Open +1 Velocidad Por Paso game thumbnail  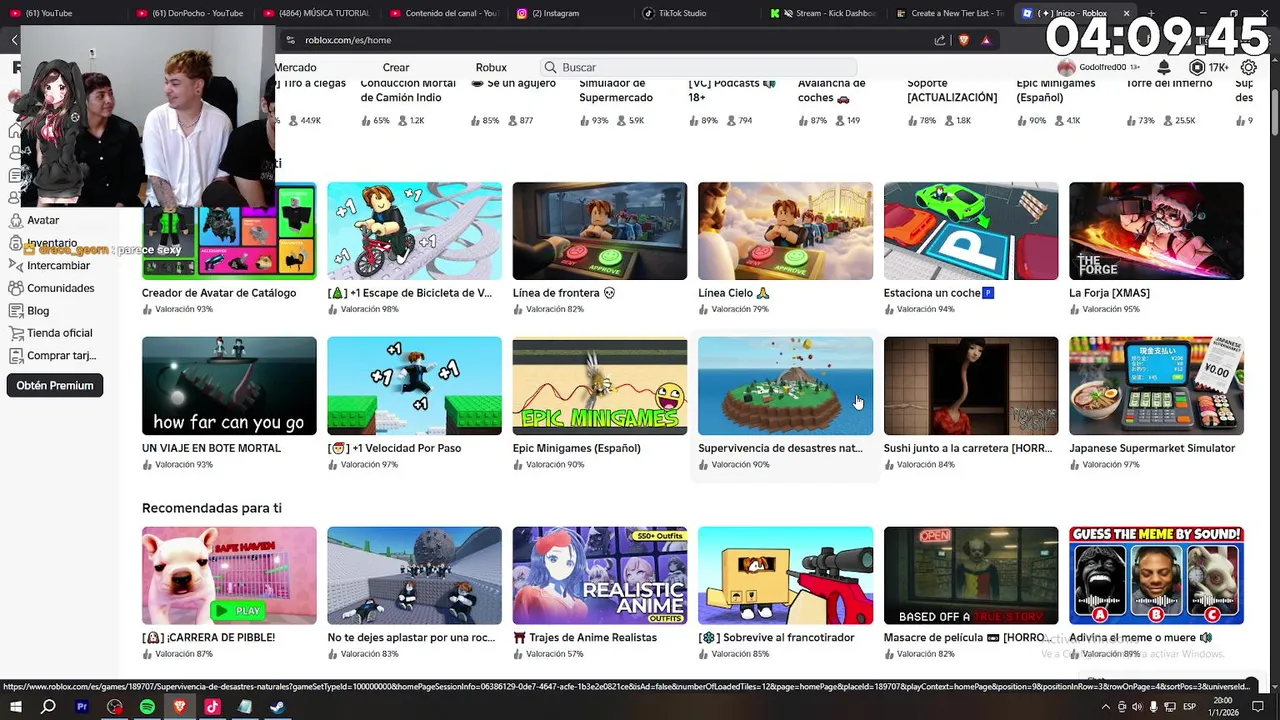point(414,386)
